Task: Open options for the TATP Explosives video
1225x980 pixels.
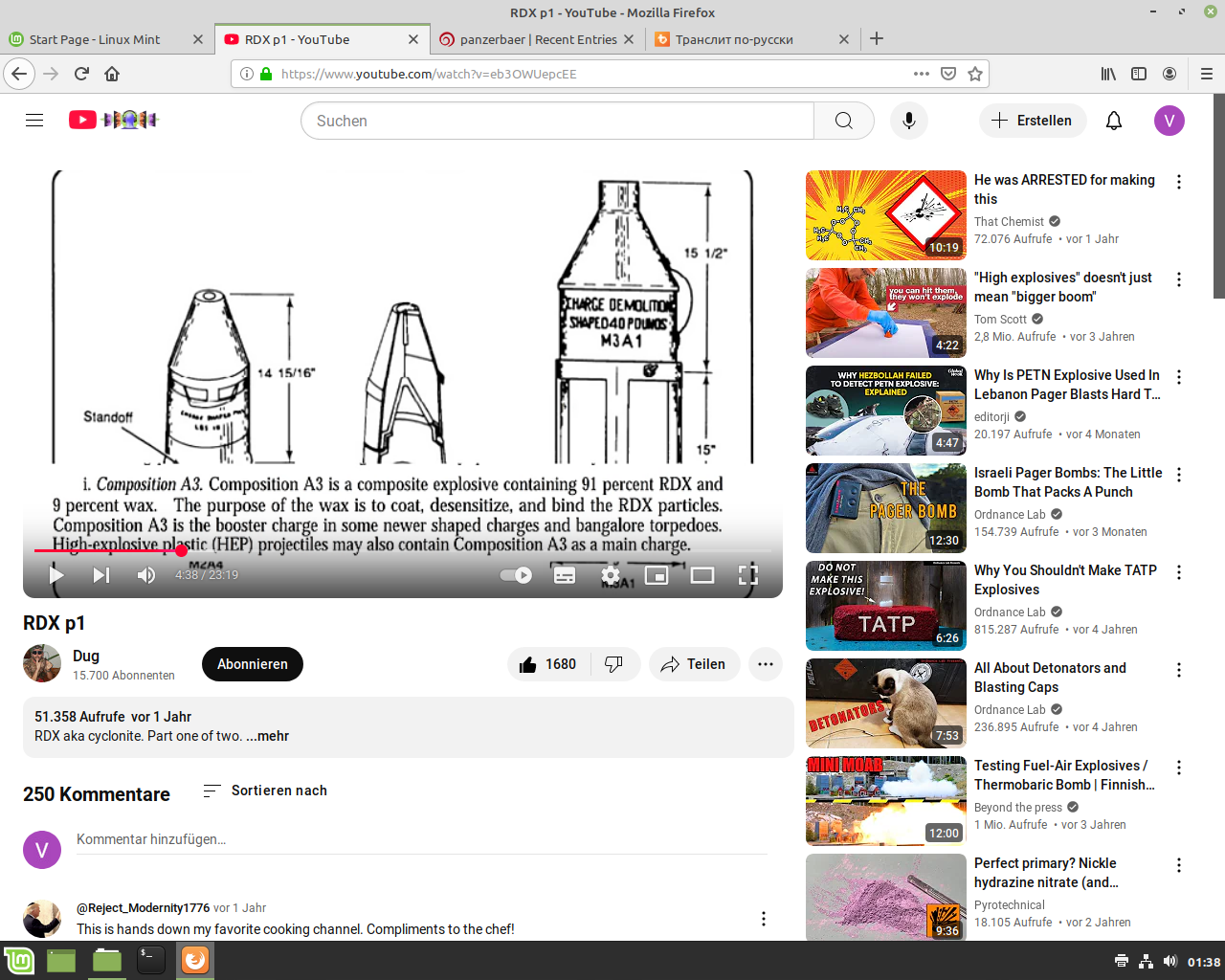Action: click(x=1179, y=572)
